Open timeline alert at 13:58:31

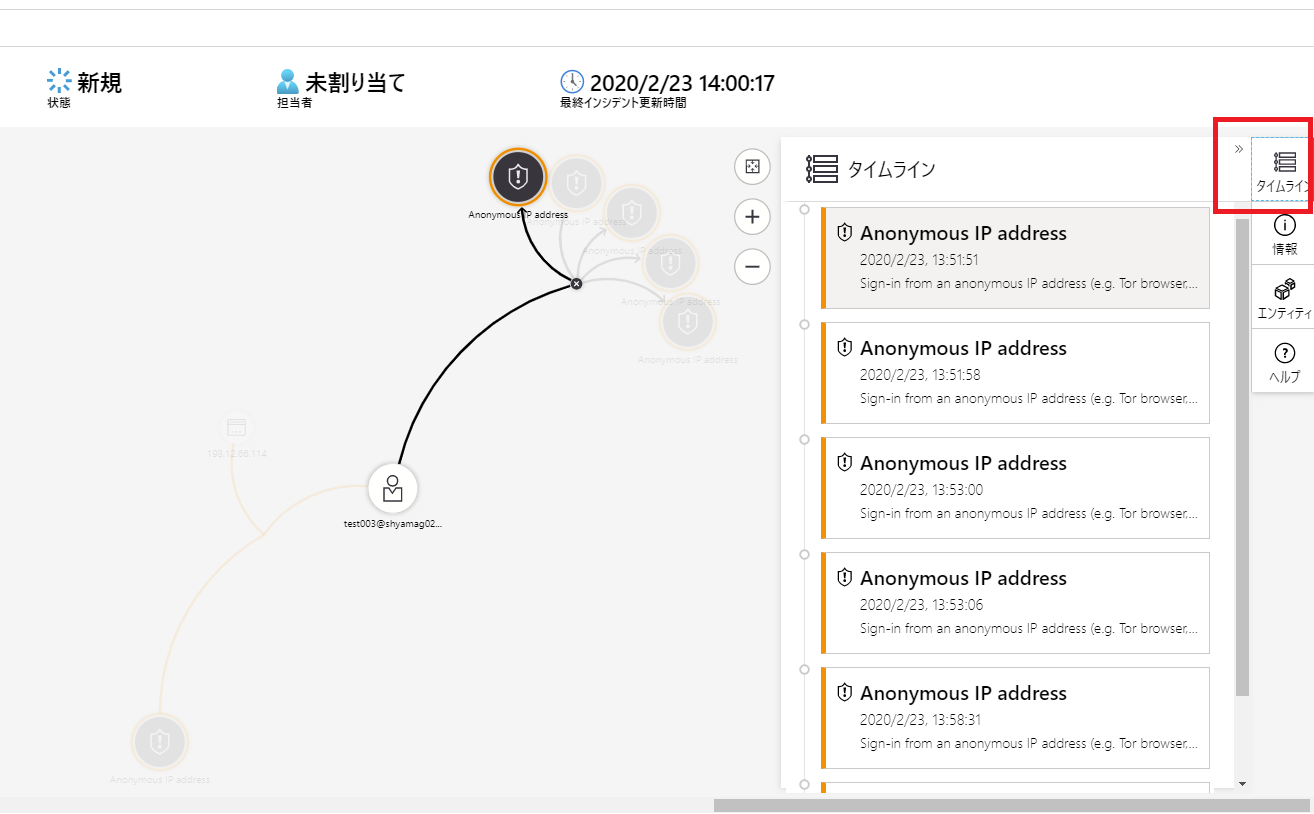point(1015,718)
